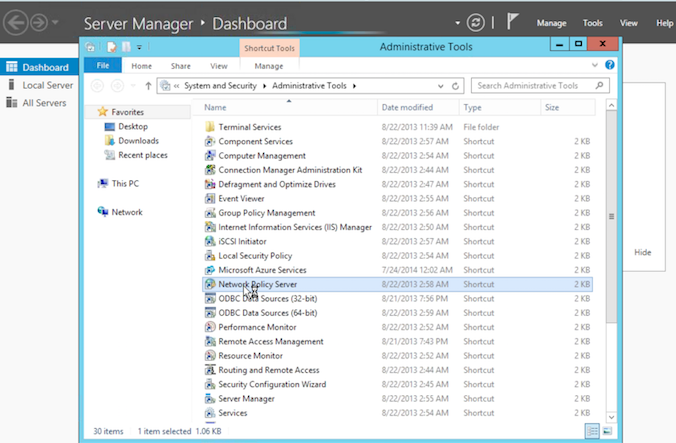This screenshot has width=676, height=443.
Task: Open Server Manager navigation history dropdown
Action: (55, 22)
